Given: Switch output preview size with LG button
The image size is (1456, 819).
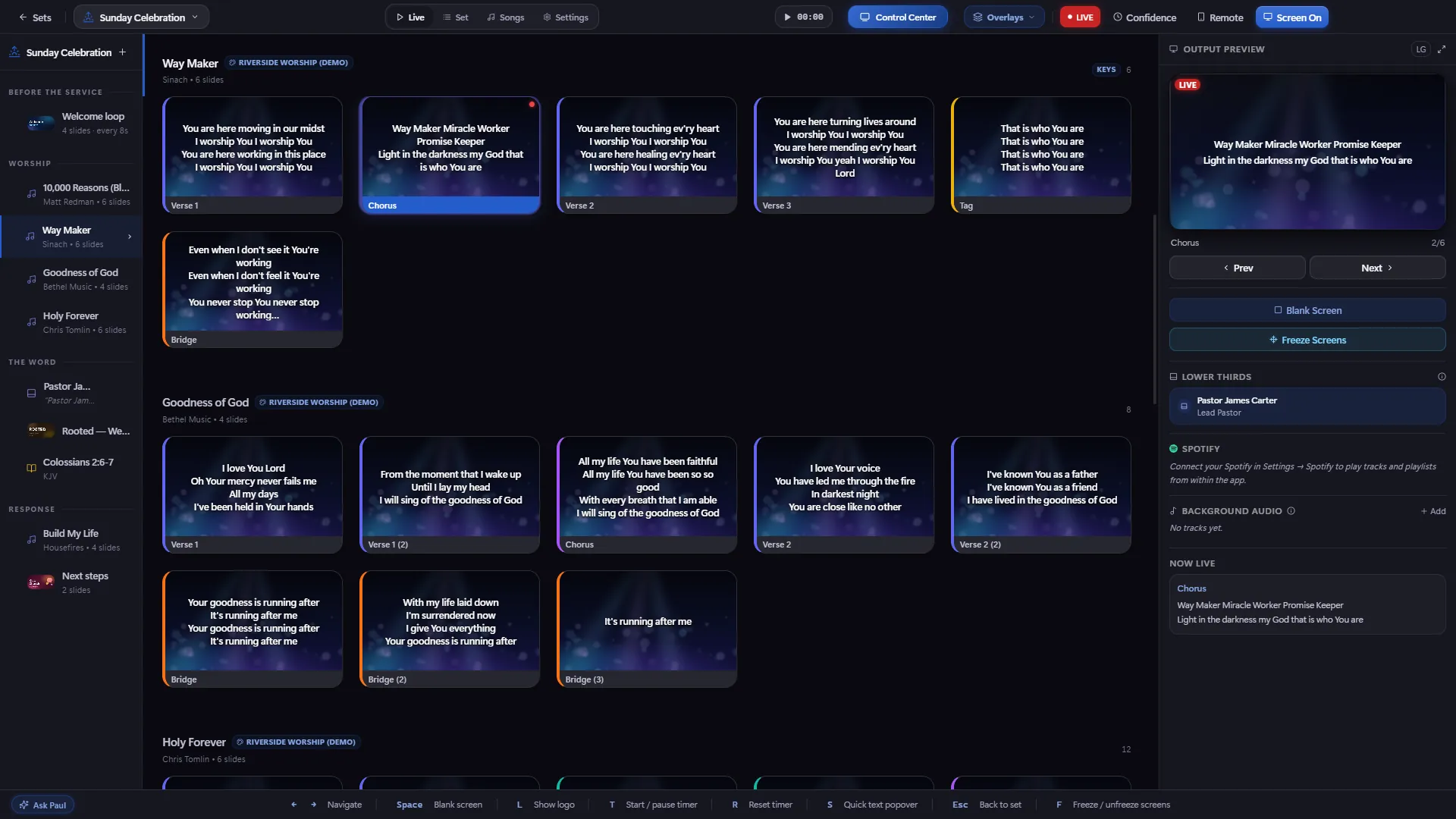Looking at the screenshot, I should coord(1420,49).
